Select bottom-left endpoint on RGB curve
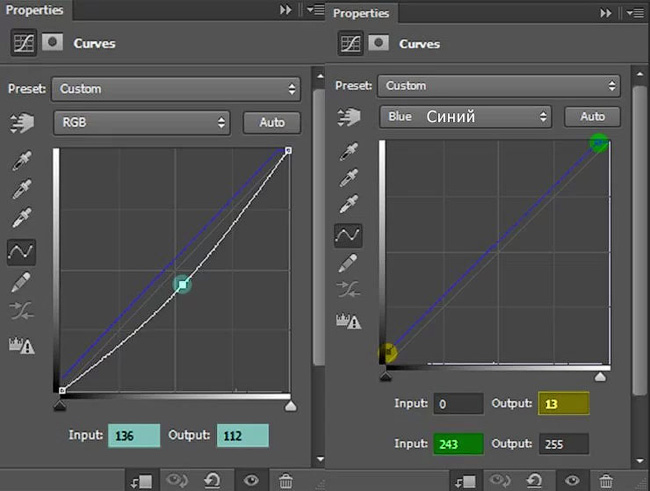Screen dimensions: 650x491 62,390
